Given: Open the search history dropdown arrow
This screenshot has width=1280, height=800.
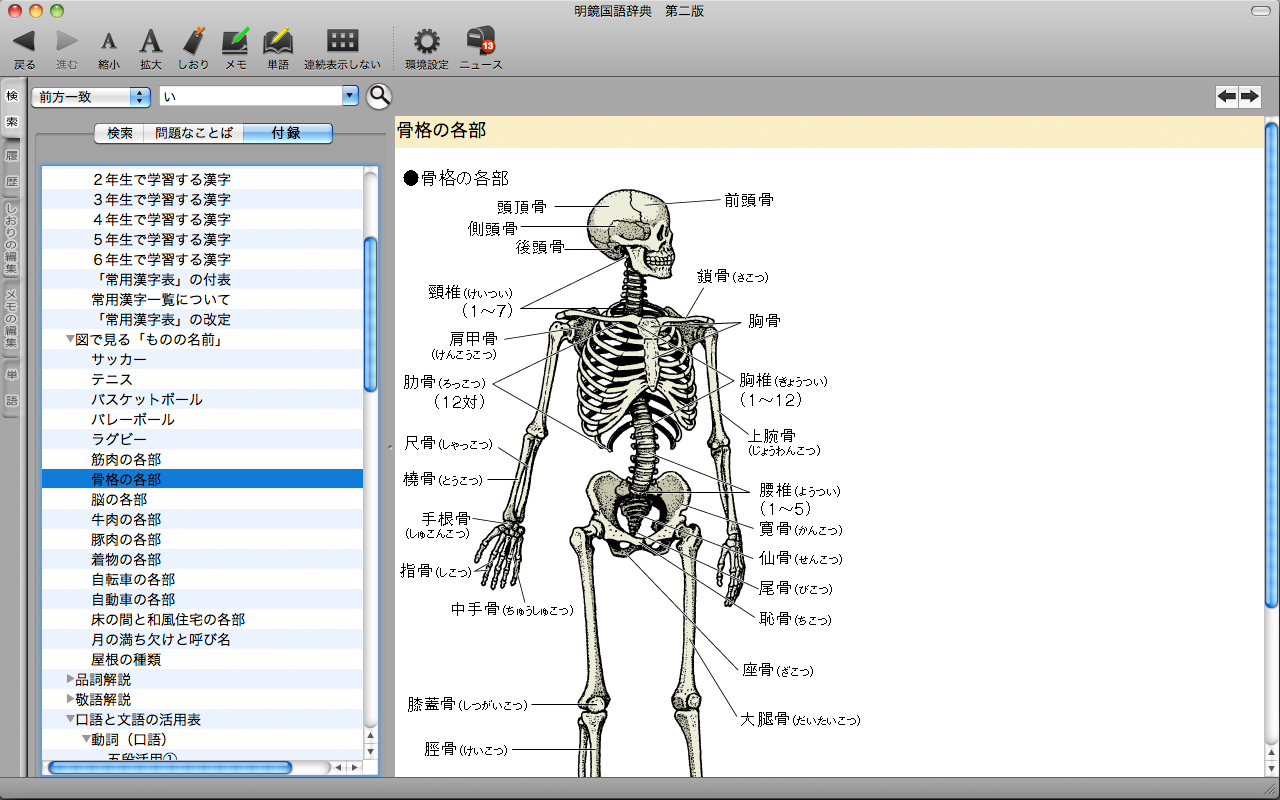Looking at the screenshot, I should coord(350,96).
